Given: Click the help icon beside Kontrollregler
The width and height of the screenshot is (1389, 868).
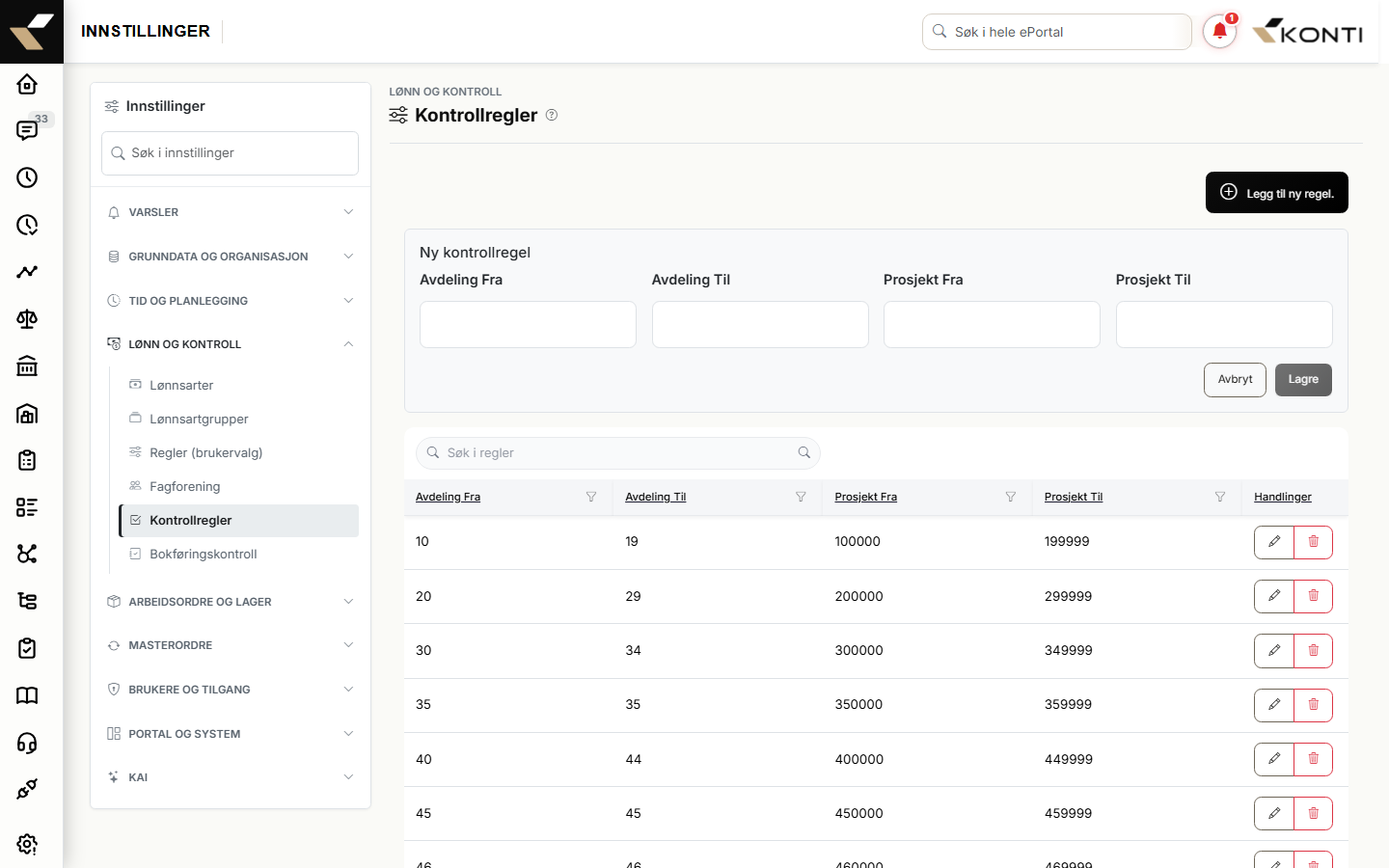Looking at the screenshot, I should tap(552, 115).
